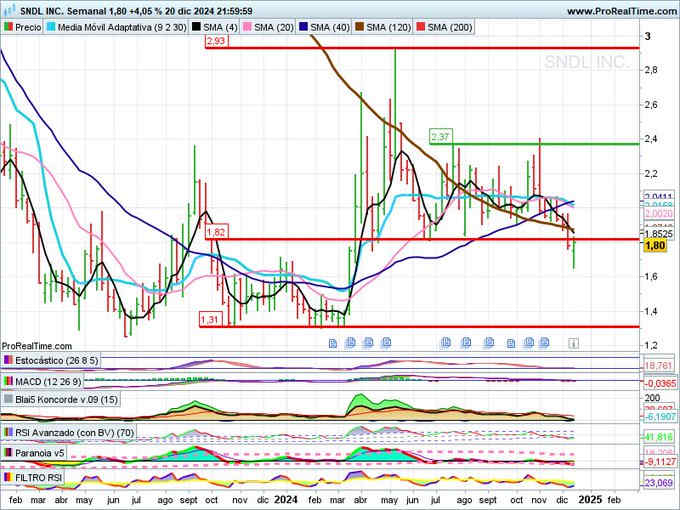This screenshot has height=510, width=680.
Task: Click the -9,1127 Paranoia value
Action: click(660, 462)
